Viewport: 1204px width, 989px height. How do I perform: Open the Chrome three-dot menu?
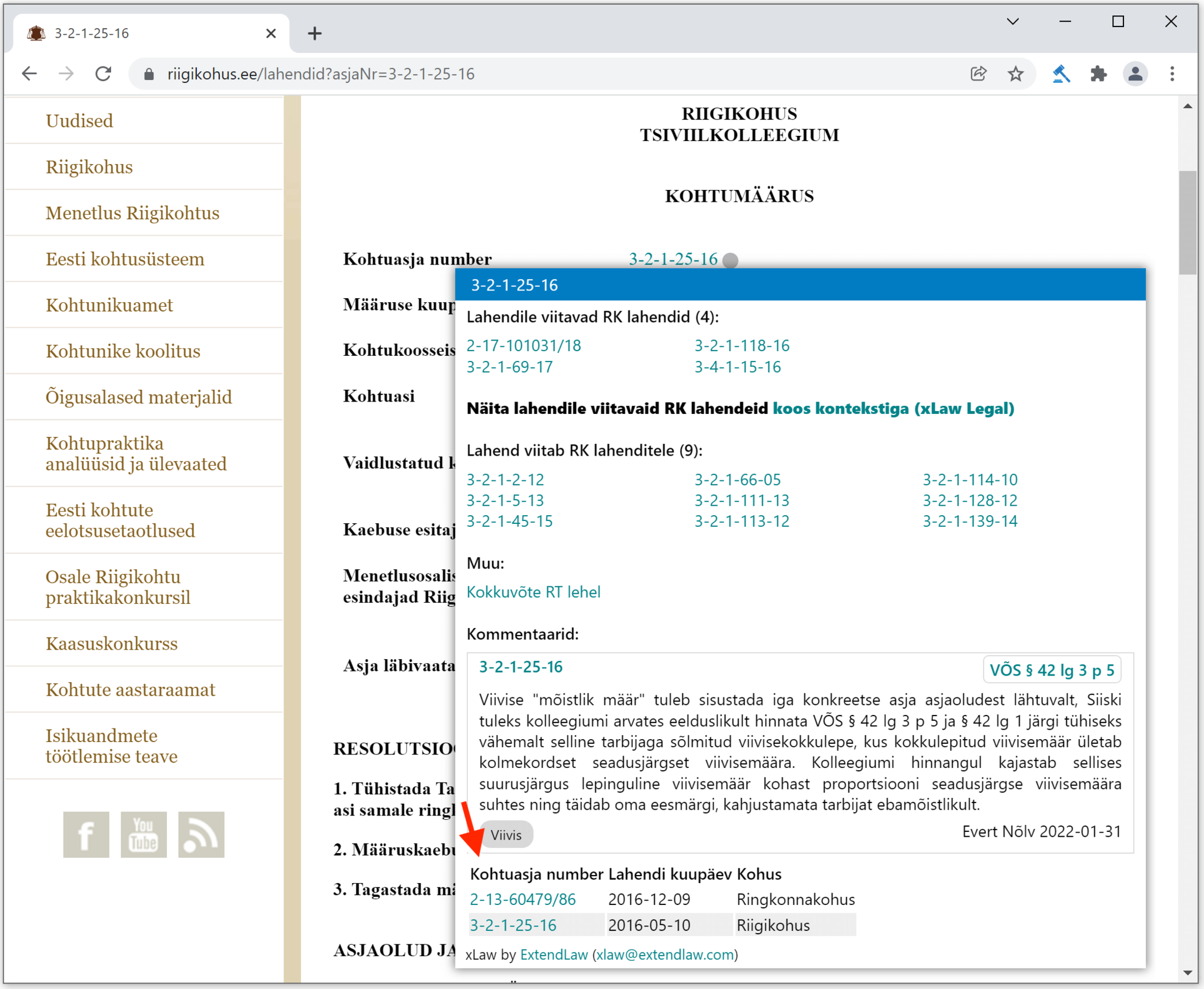click(1172, 73)
